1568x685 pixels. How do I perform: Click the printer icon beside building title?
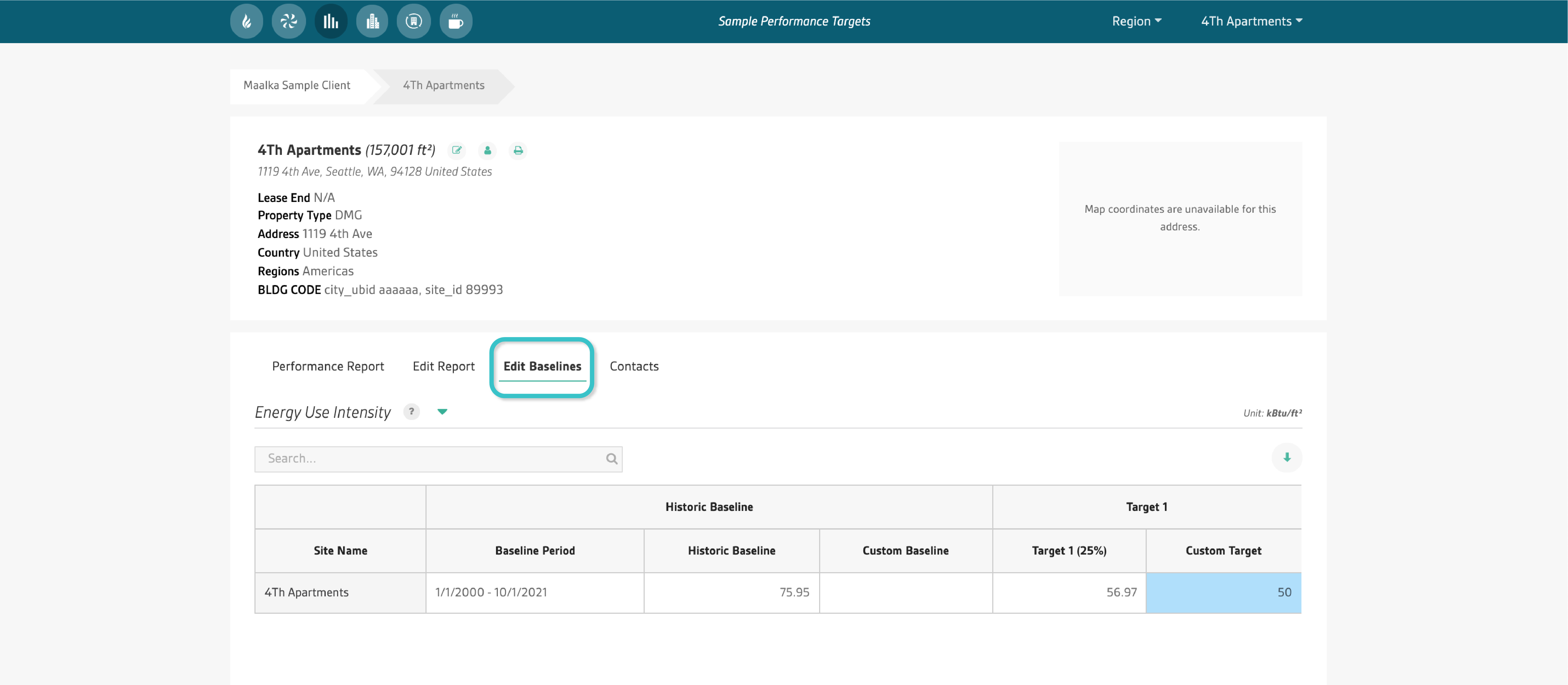coord(518,150)
